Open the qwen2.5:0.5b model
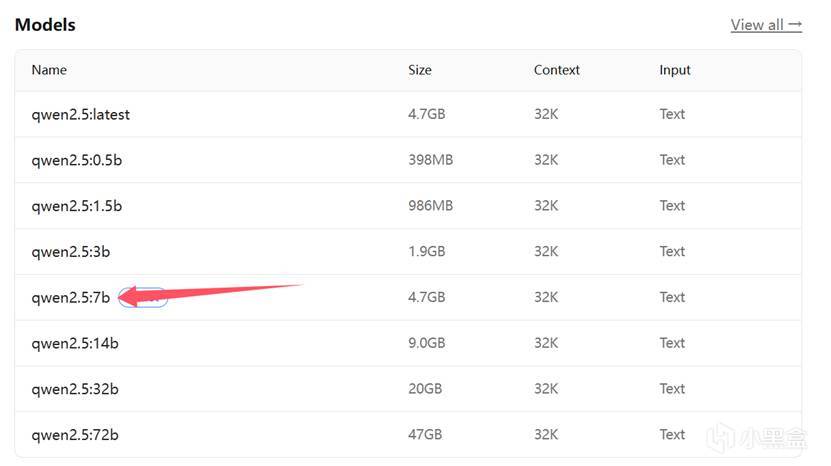The image size is (831, 466). (x=78, y=160)
